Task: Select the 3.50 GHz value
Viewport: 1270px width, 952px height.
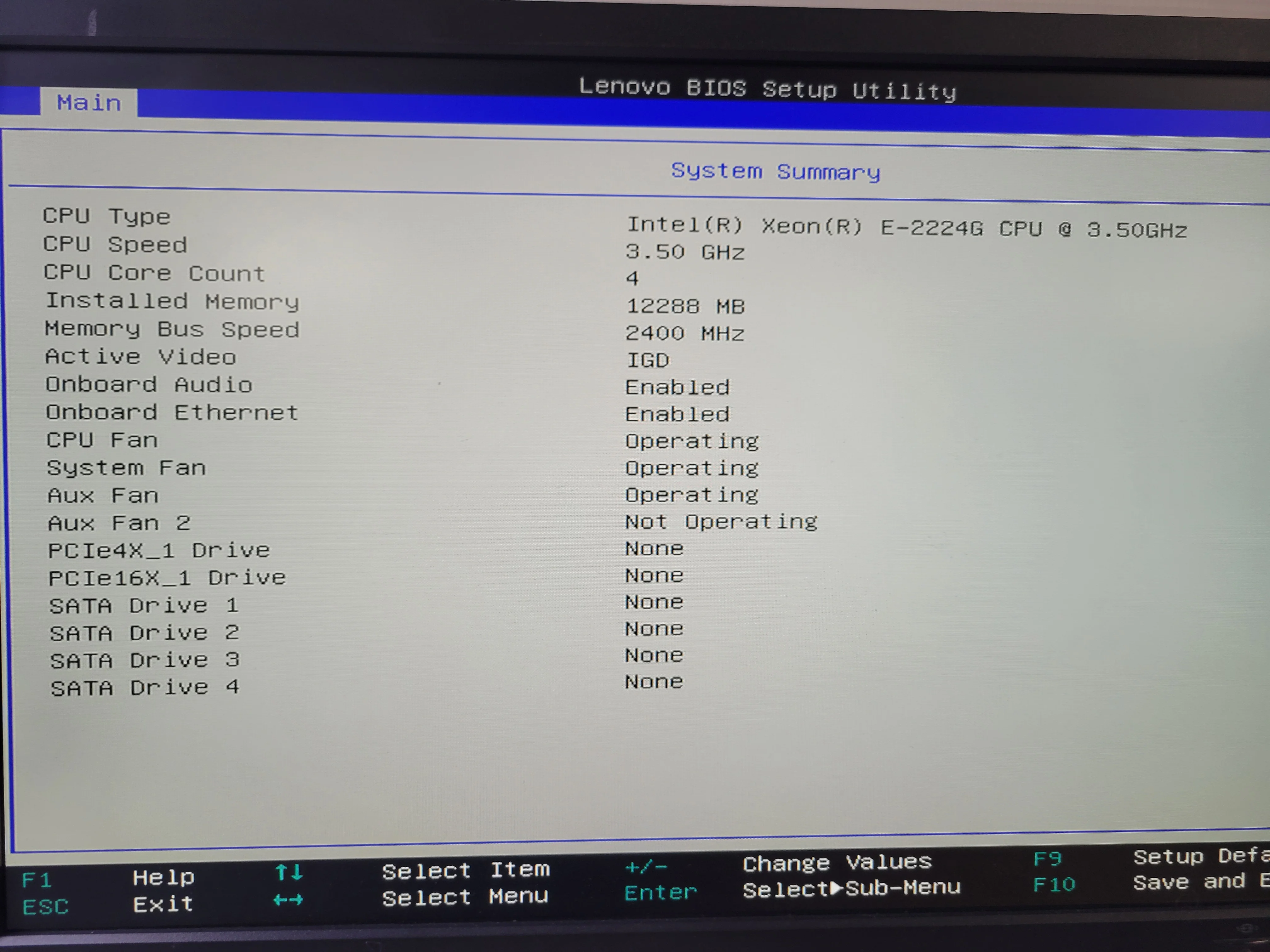Action: 685,252
